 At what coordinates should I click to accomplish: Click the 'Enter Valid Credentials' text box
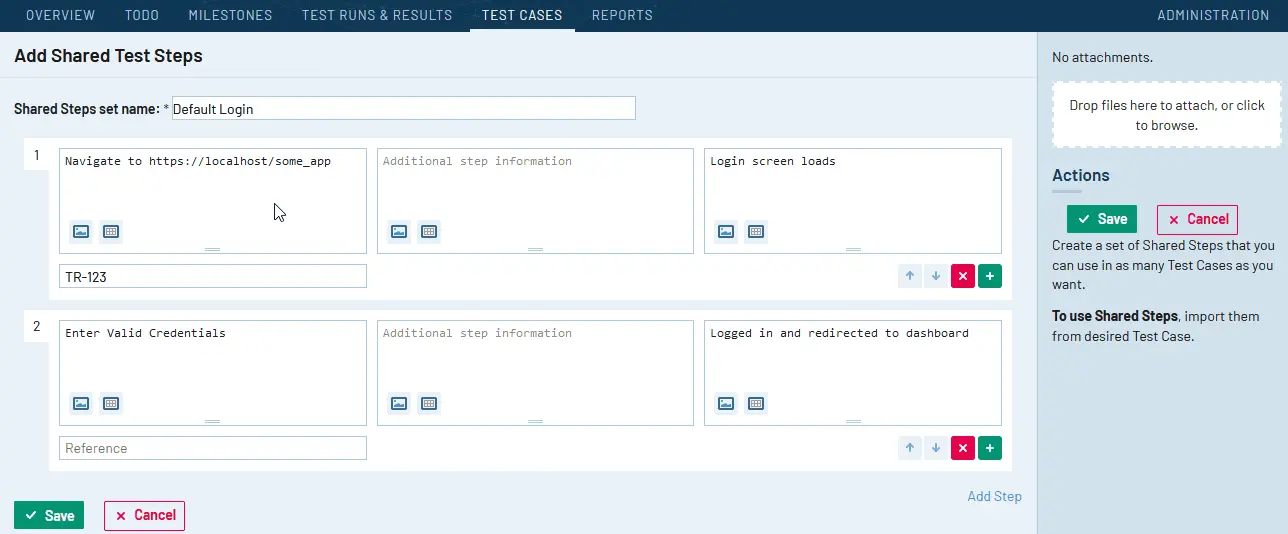(x=213, y=373)
